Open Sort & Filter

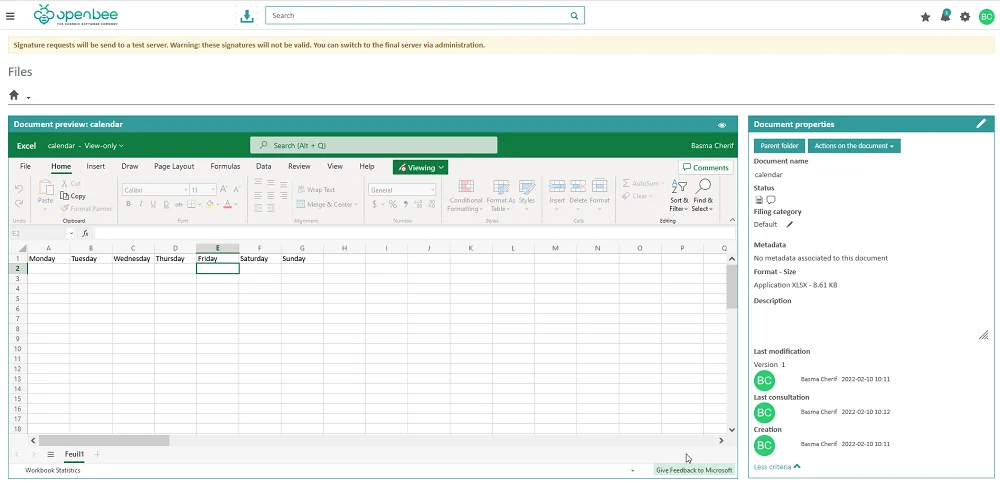point(679,196)
